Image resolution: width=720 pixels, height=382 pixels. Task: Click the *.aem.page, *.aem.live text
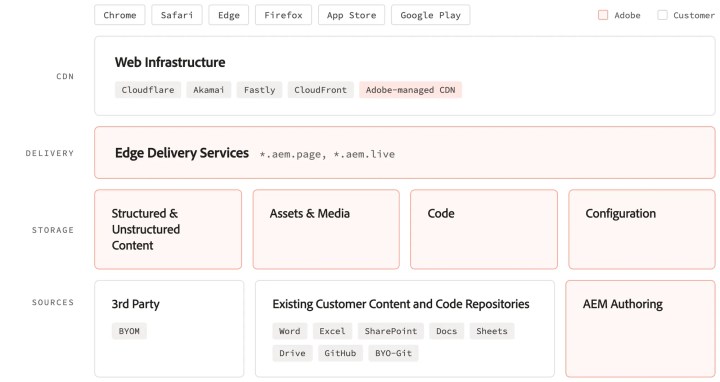tap(327, 154)
